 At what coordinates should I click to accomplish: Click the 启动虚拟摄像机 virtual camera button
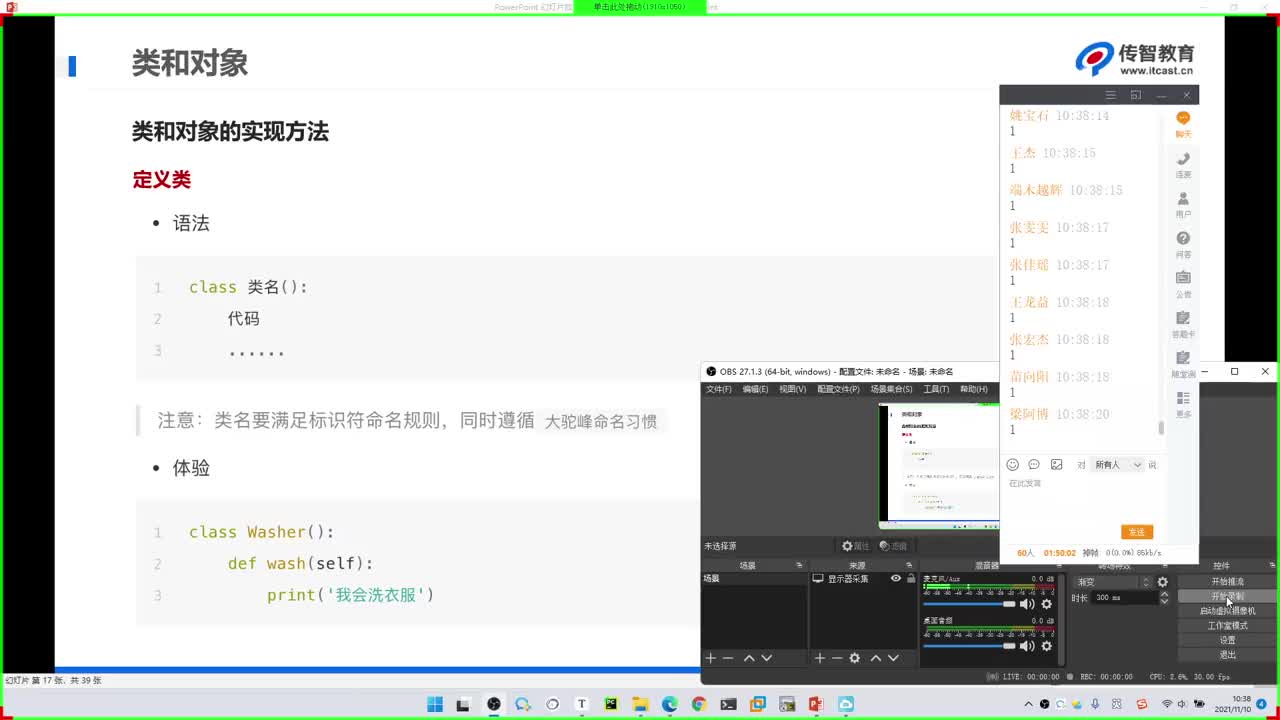point(1227,611)
